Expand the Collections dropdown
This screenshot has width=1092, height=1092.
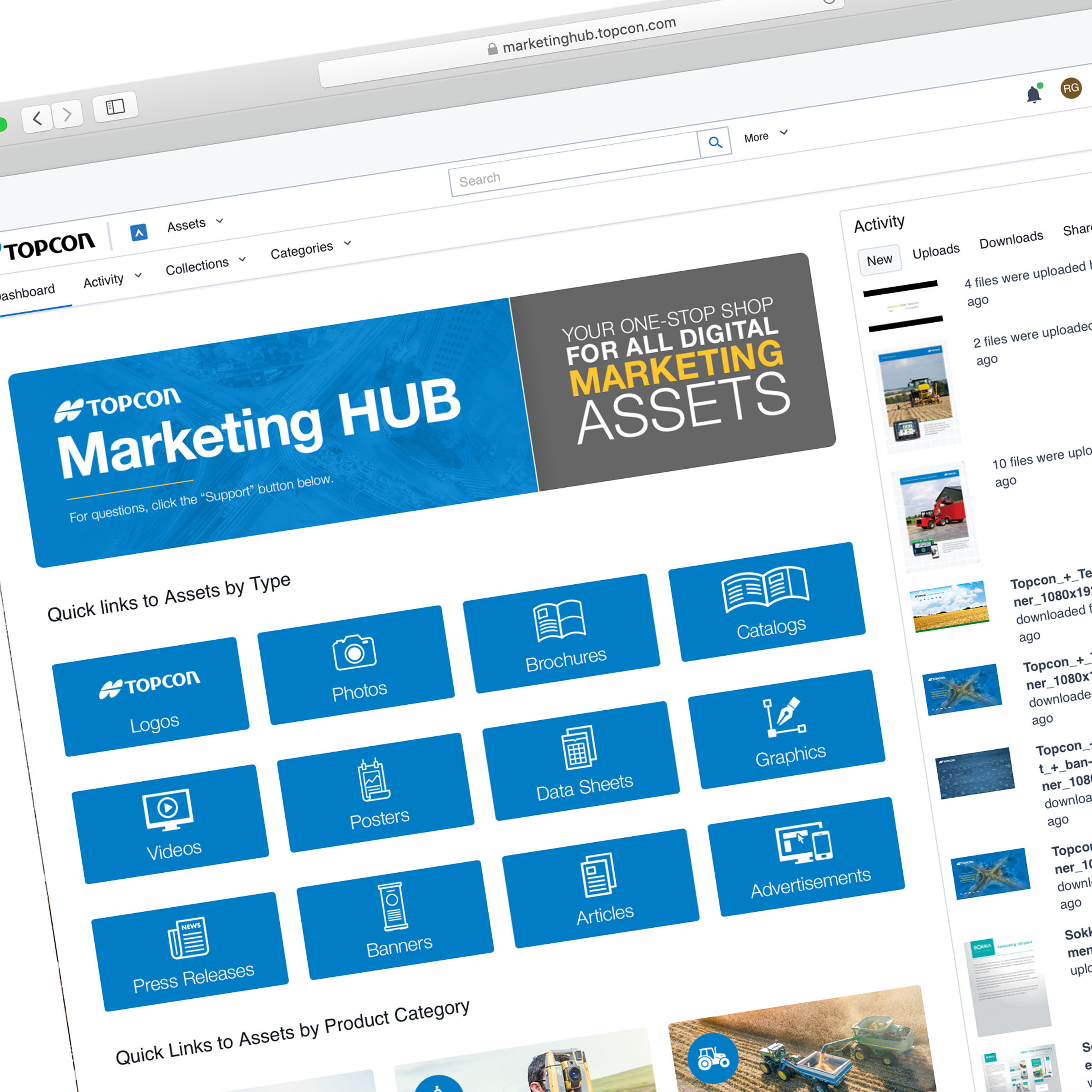(x=206, y=264)
